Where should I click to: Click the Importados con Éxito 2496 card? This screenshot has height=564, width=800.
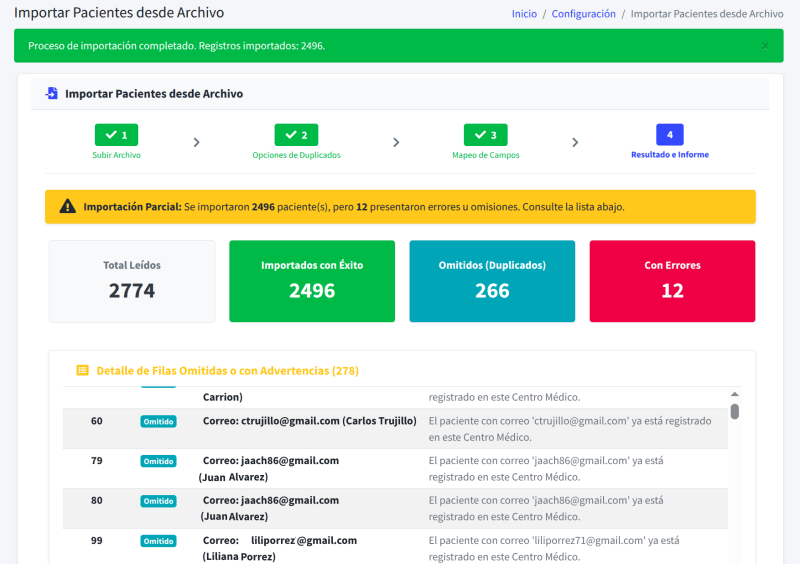312,281
